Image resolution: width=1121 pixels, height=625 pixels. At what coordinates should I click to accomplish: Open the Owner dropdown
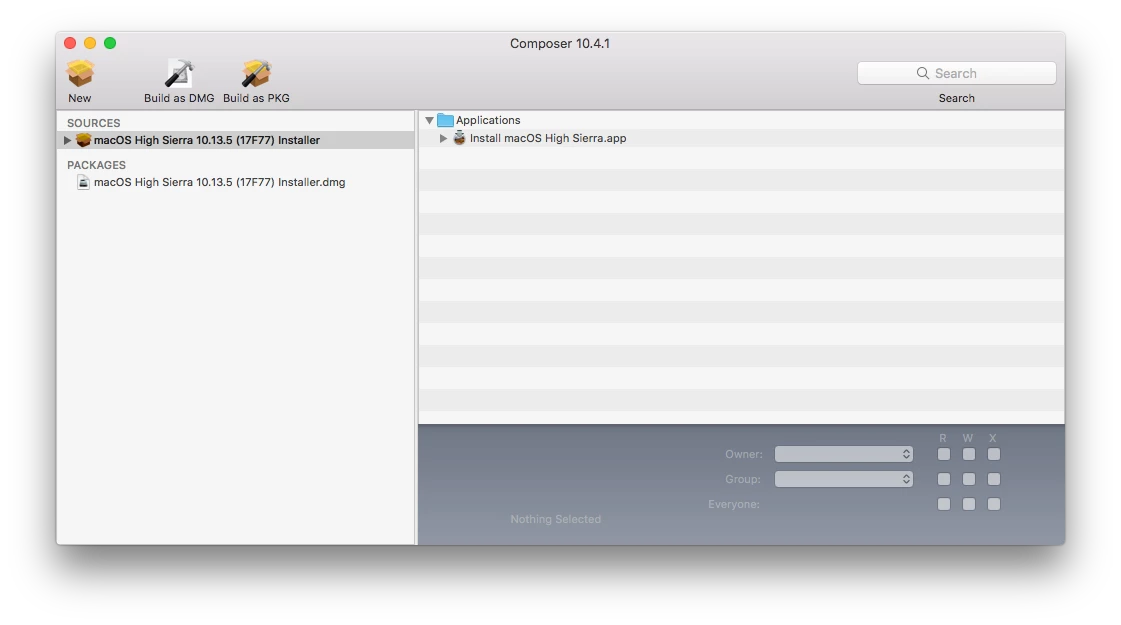(844, 454)
